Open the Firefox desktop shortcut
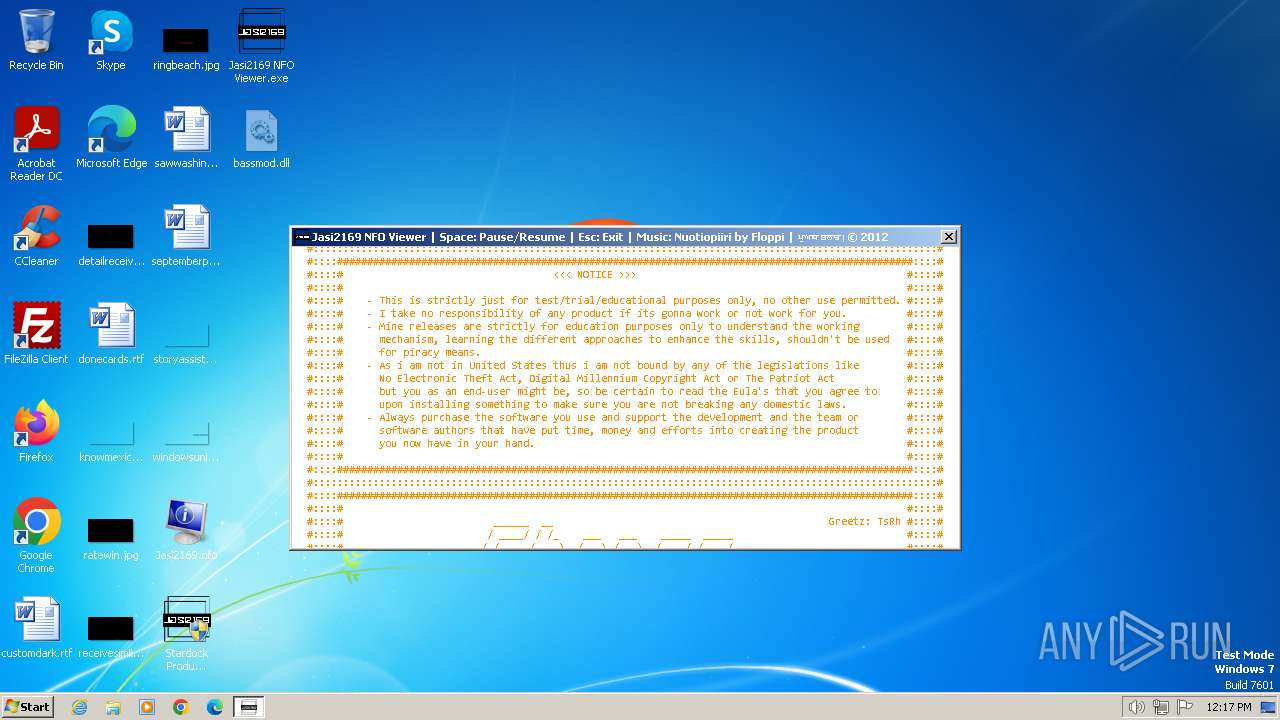This screenshot has height=720, width=1280. pyautogui.click(x=36, y=432)
